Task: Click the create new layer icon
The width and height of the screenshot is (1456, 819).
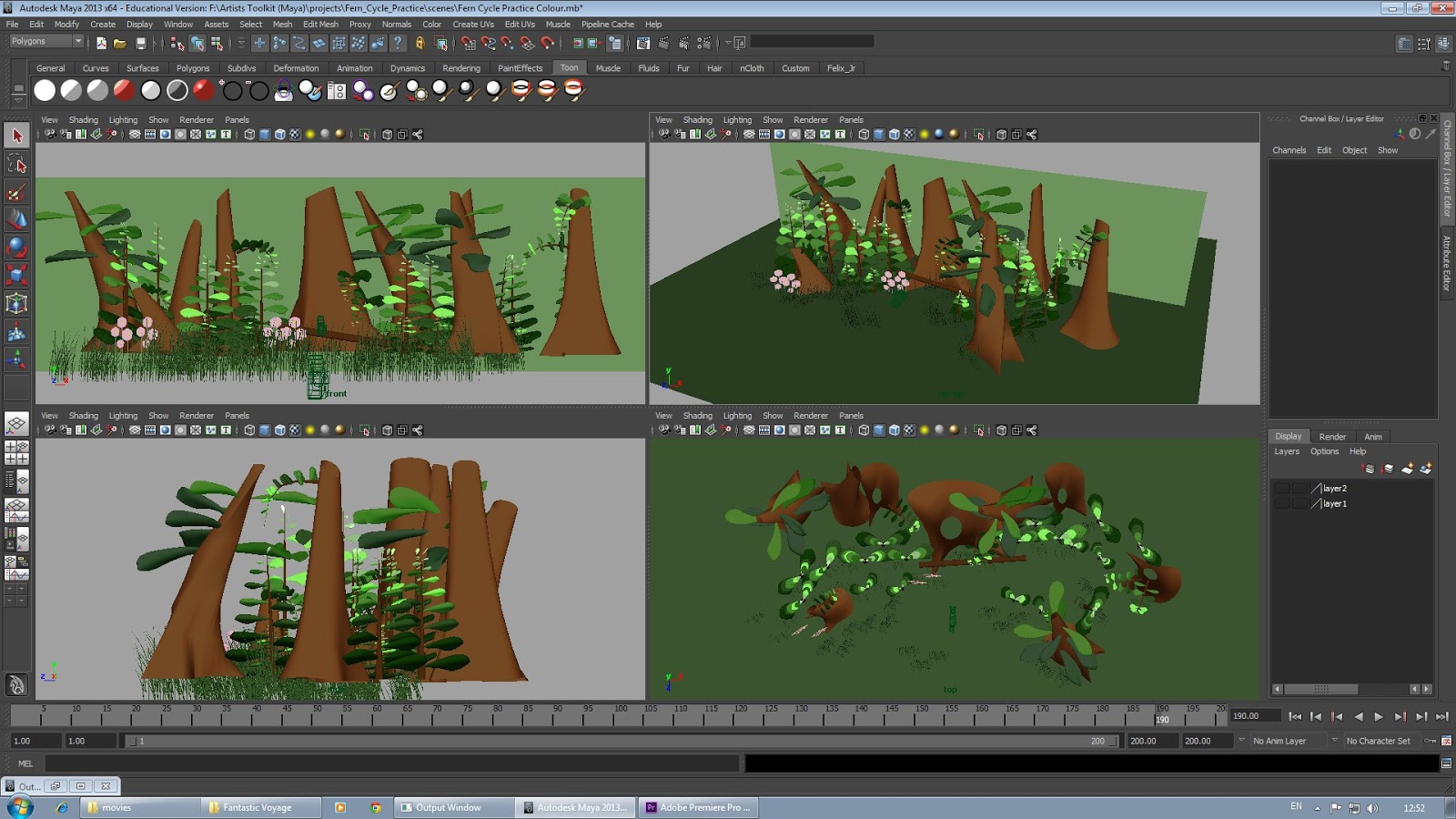Action: [x=1407, y=469]
